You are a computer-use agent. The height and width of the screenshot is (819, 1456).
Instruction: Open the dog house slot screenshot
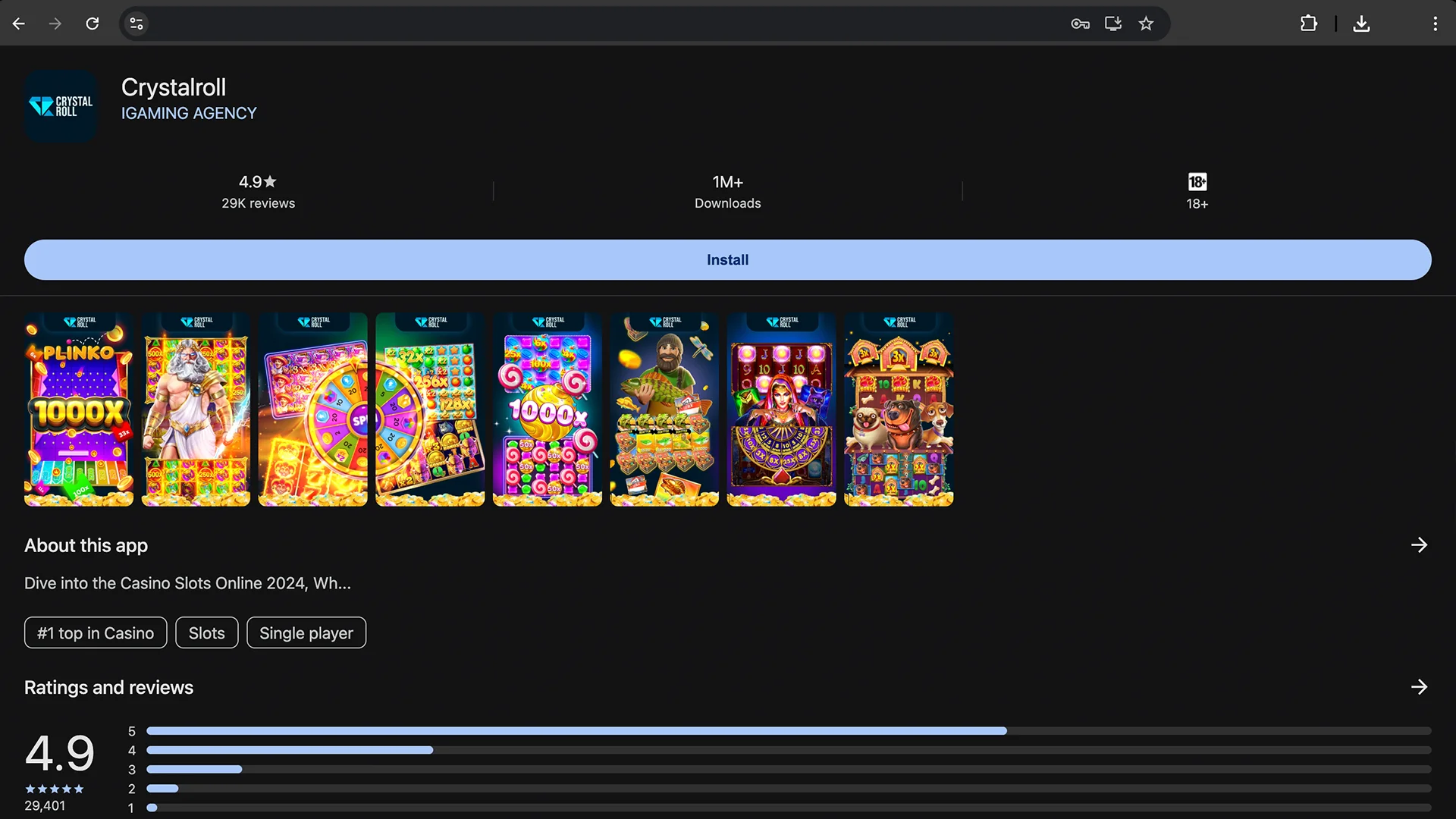899,409
